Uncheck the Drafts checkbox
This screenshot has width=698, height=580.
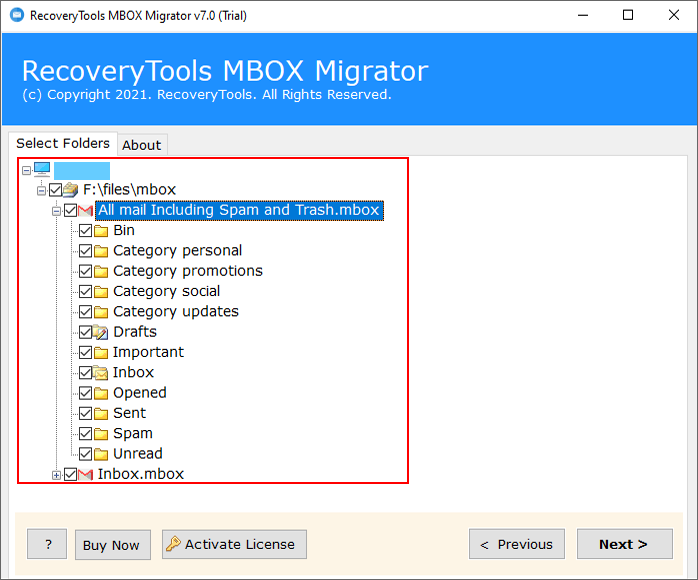85,332
